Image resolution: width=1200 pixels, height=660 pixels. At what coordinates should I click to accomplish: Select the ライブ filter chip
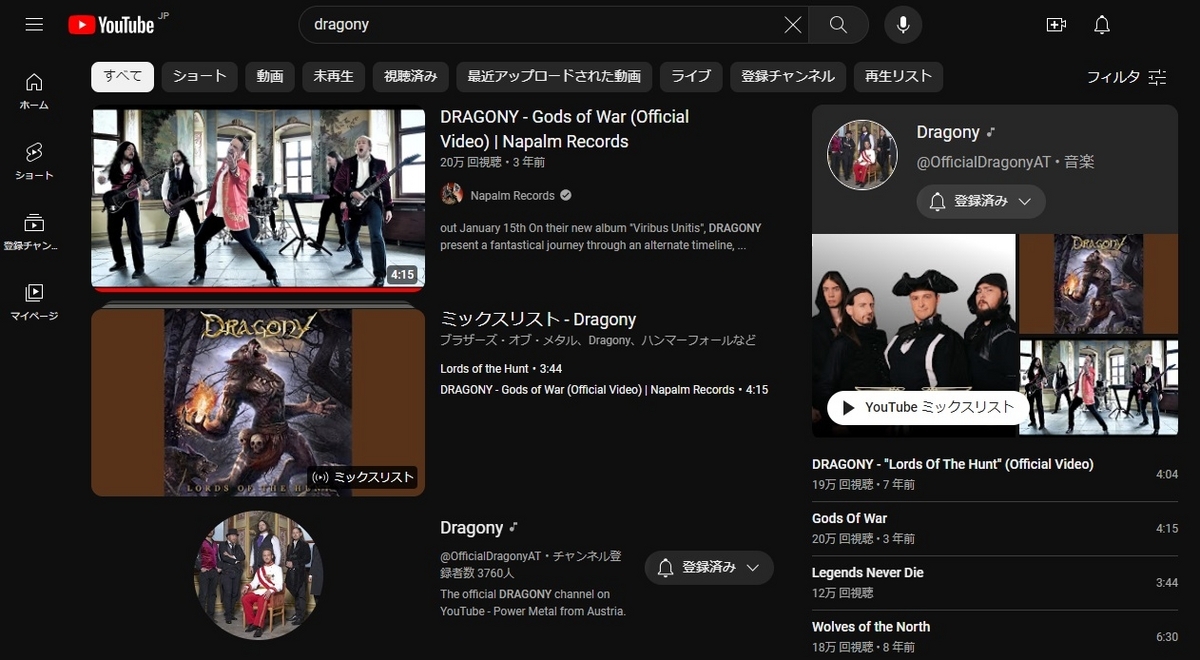point(691,76)
